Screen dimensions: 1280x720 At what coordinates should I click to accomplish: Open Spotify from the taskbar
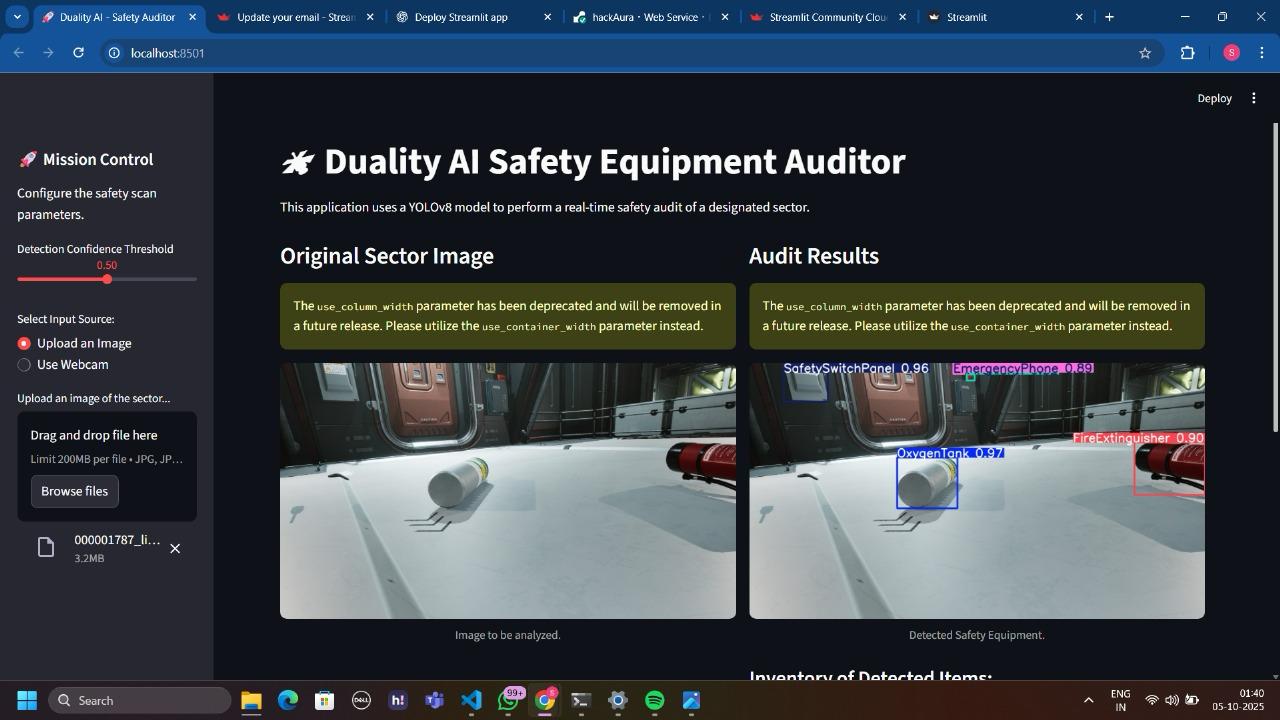click(x=655, y=700)
